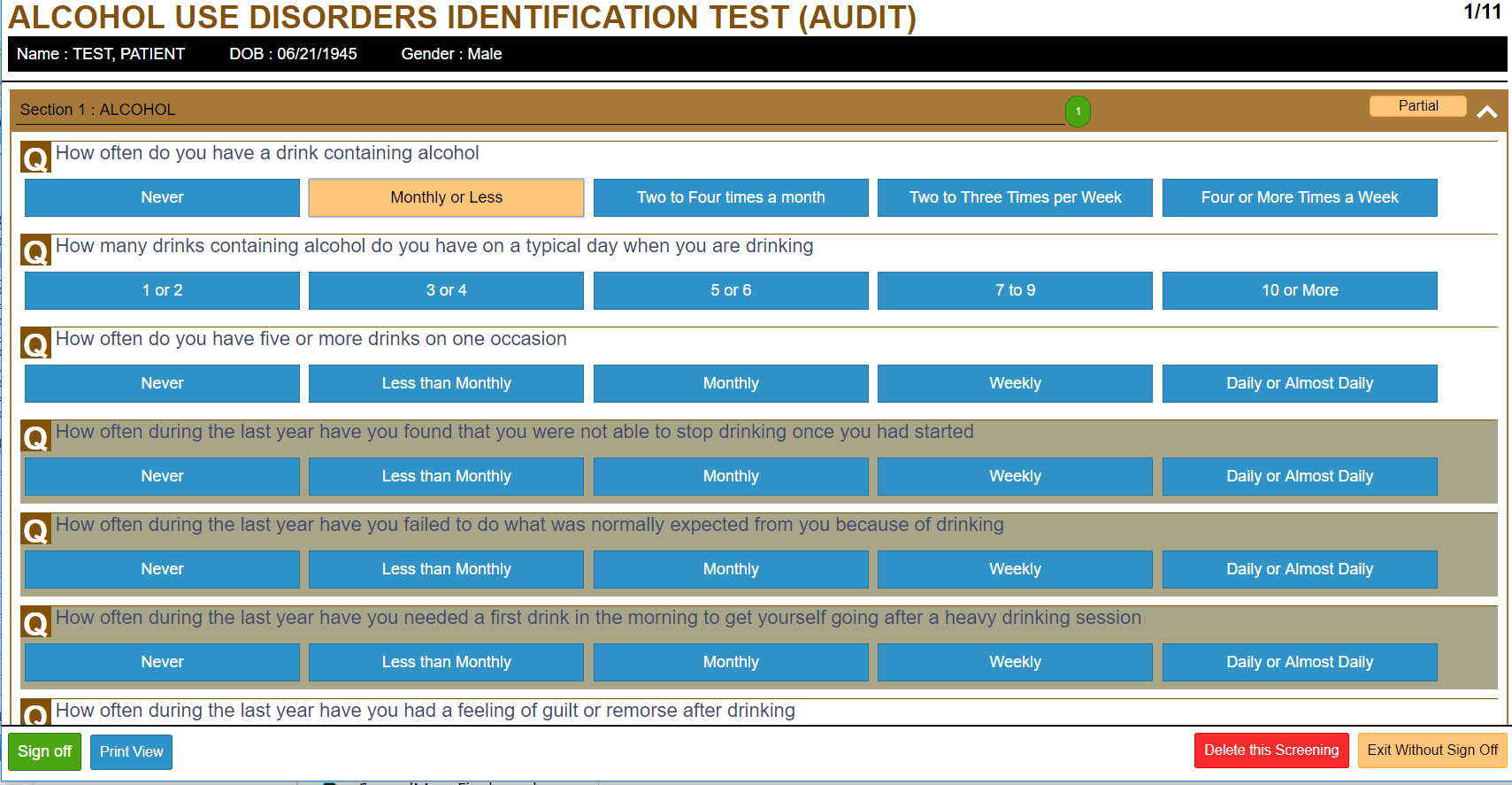
Task: Pick '10 or More' drinks option
Action: 1299,290
